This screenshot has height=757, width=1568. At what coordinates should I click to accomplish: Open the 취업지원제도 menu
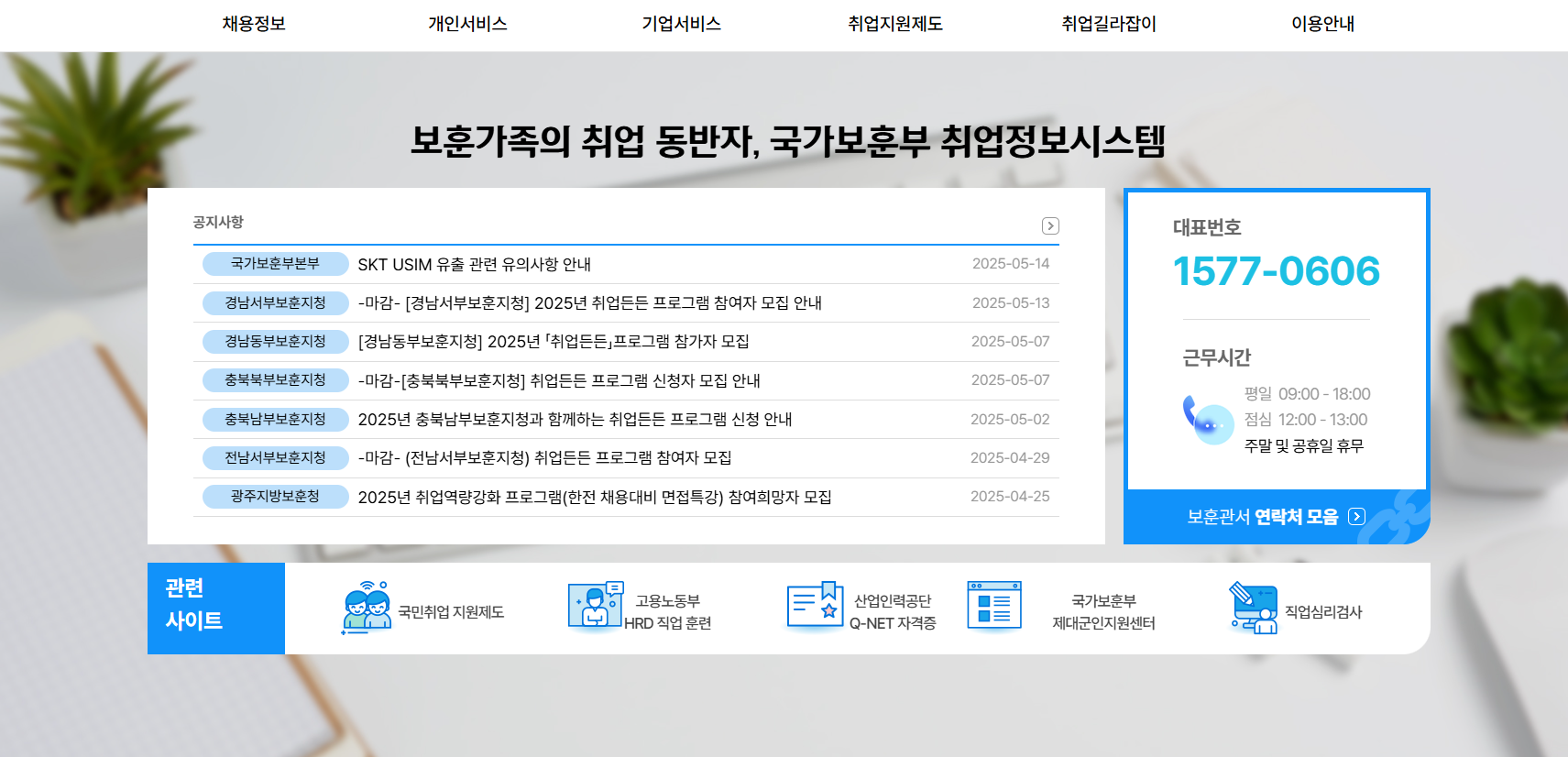click(895, 24)
